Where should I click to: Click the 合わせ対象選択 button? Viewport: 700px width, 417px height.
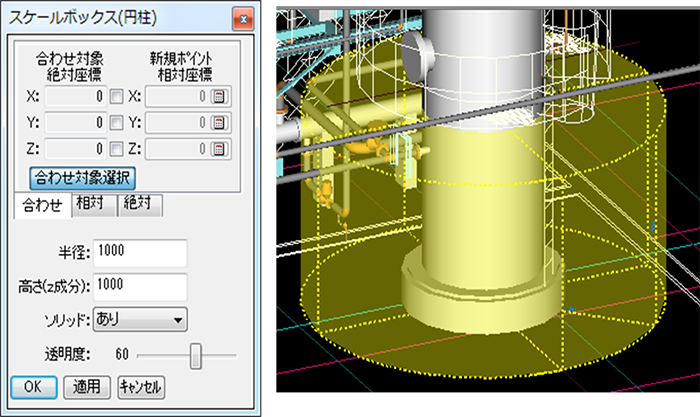(83, 177)
